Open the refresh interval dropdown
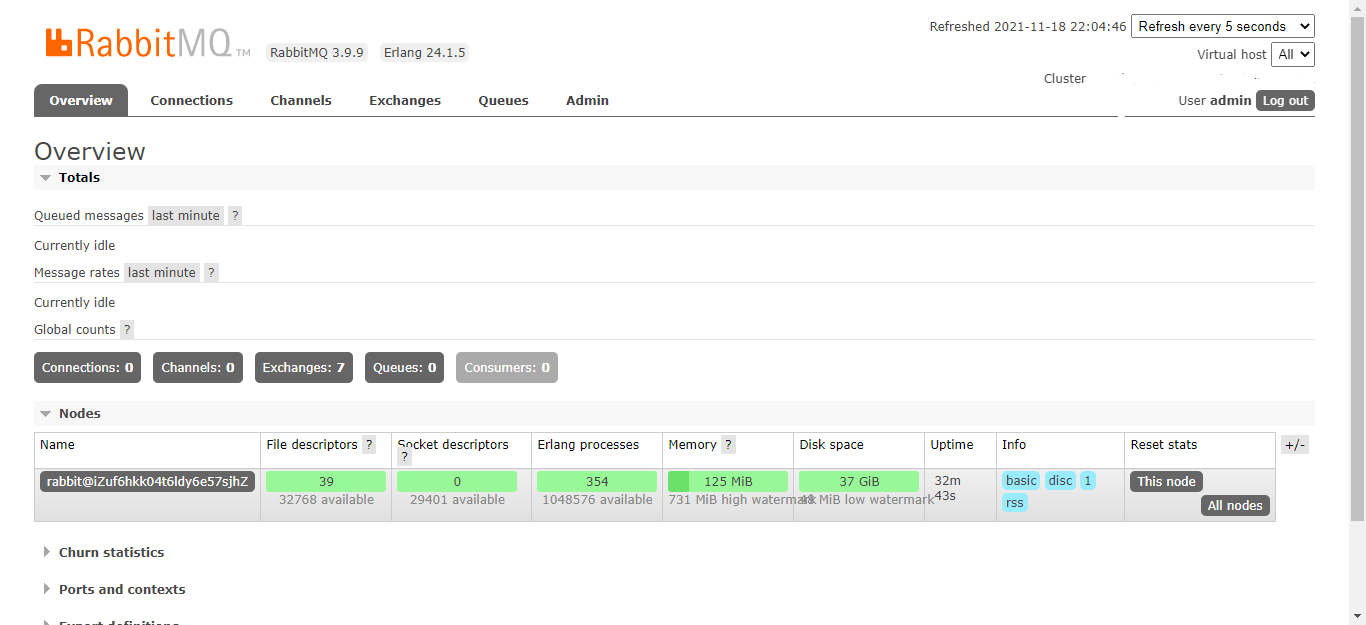 click(x=1222, y=26)
